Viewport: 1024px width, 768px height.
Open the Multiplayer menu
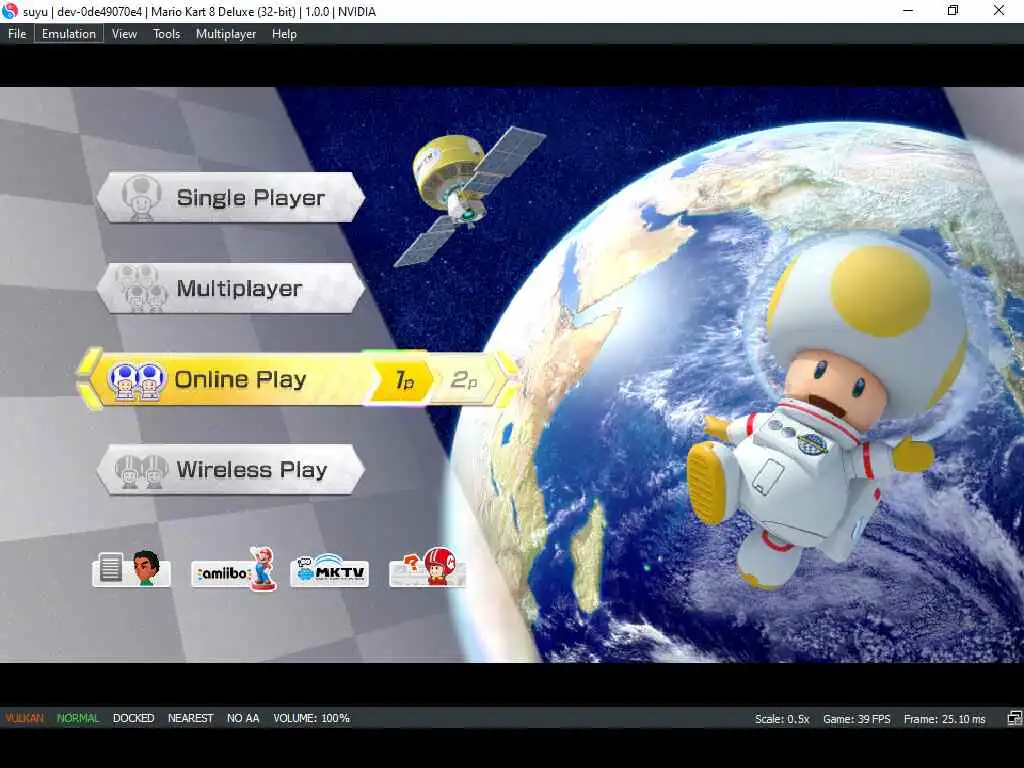tap(226, 34)
